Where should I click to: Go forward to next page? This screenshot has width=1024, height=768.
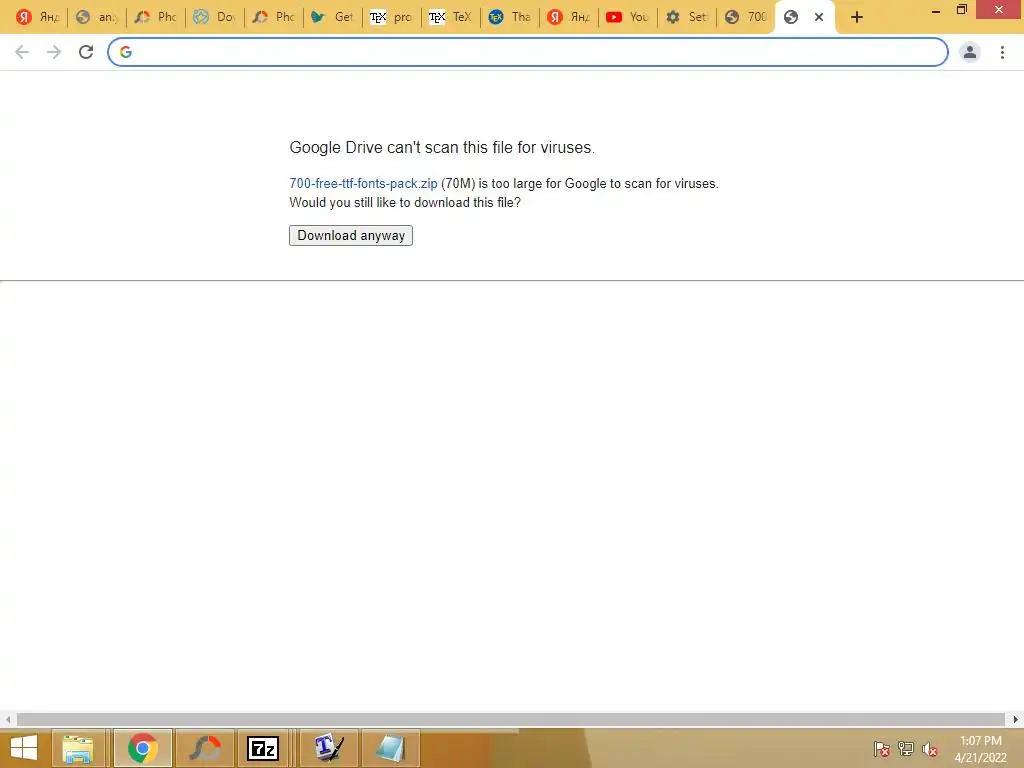coord(54,52)
